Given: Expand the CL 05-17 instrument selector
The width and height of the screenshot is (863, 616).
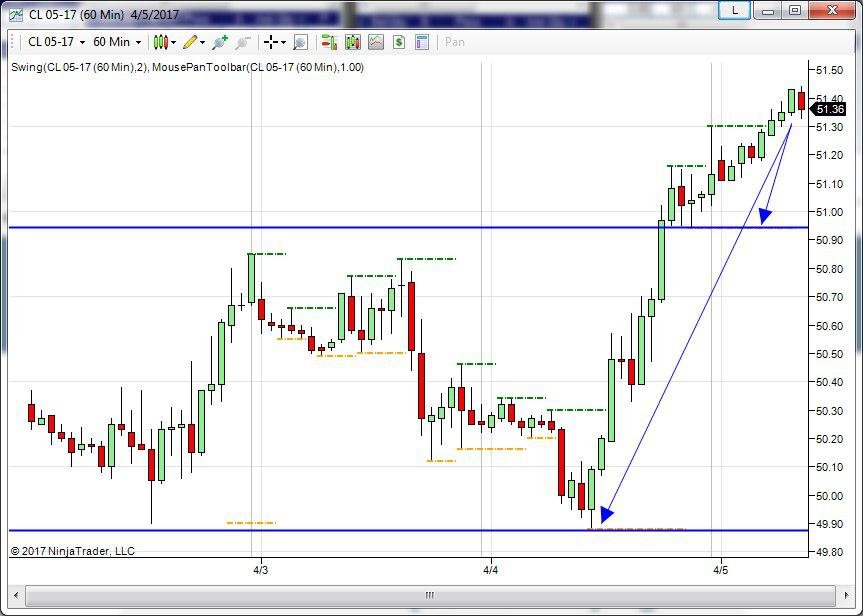Looking at the screenshot, I should click(x=55, y=42).
